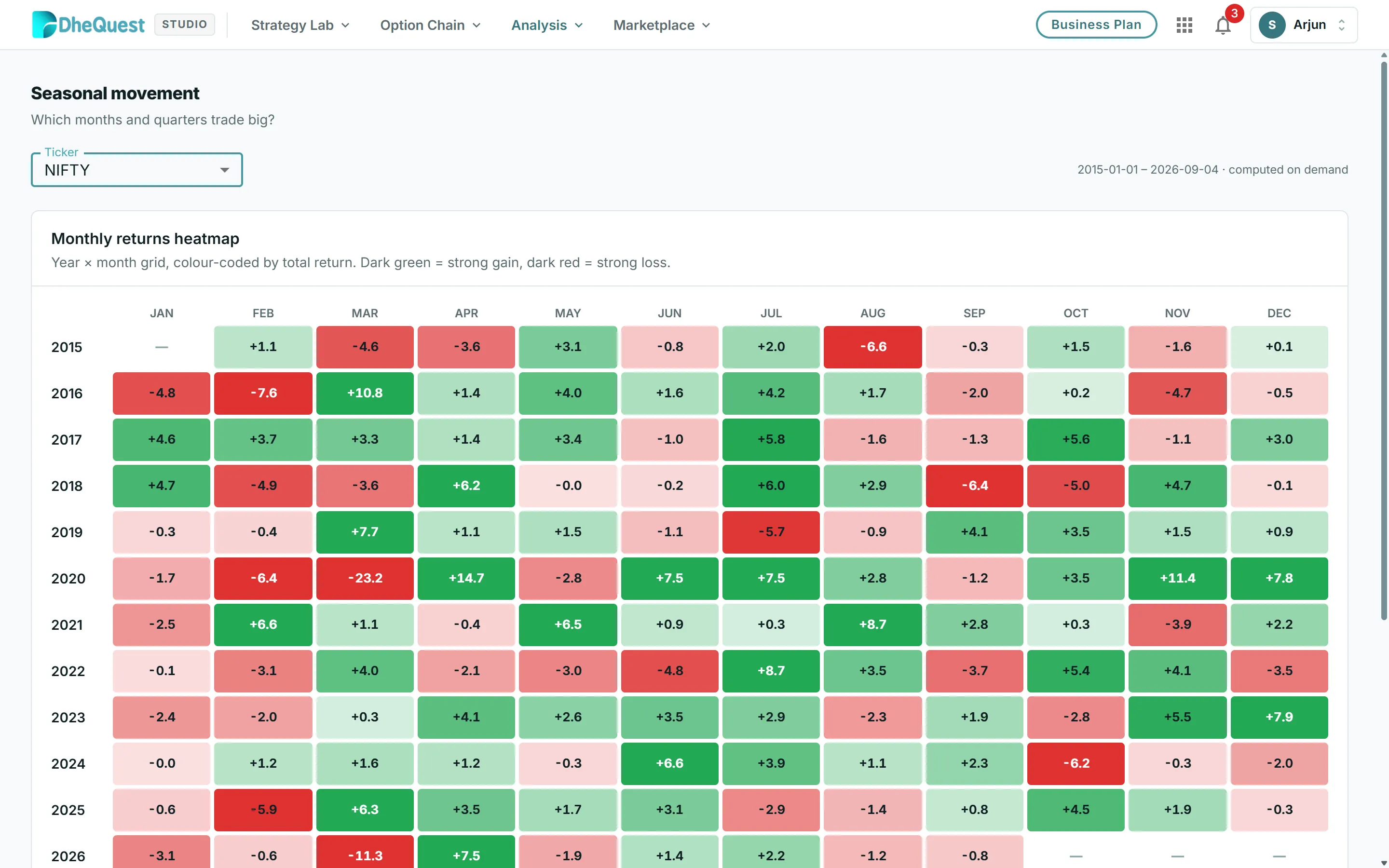The image size is (1389, 868).
Task: Open the Marketplace menu
Action: pos(662,25)
